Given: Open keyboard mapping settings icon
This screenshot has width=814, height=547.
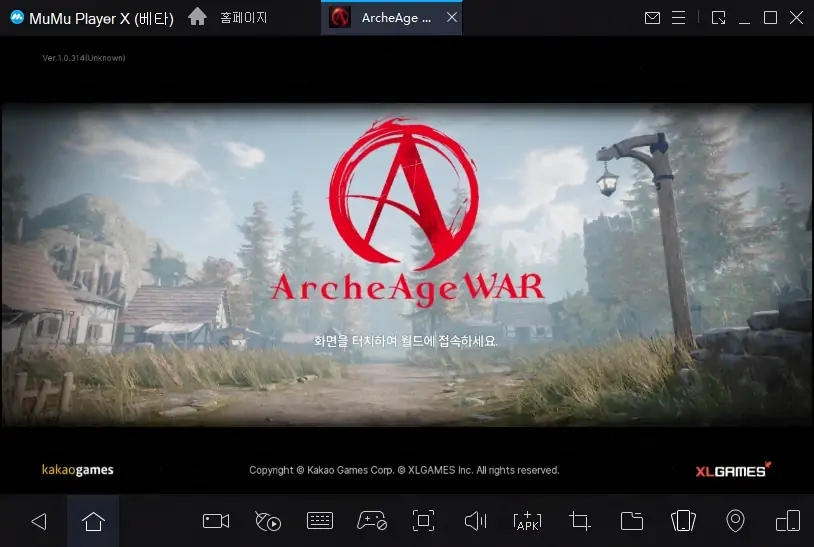Looking at the screenshot, I should 320,521.
